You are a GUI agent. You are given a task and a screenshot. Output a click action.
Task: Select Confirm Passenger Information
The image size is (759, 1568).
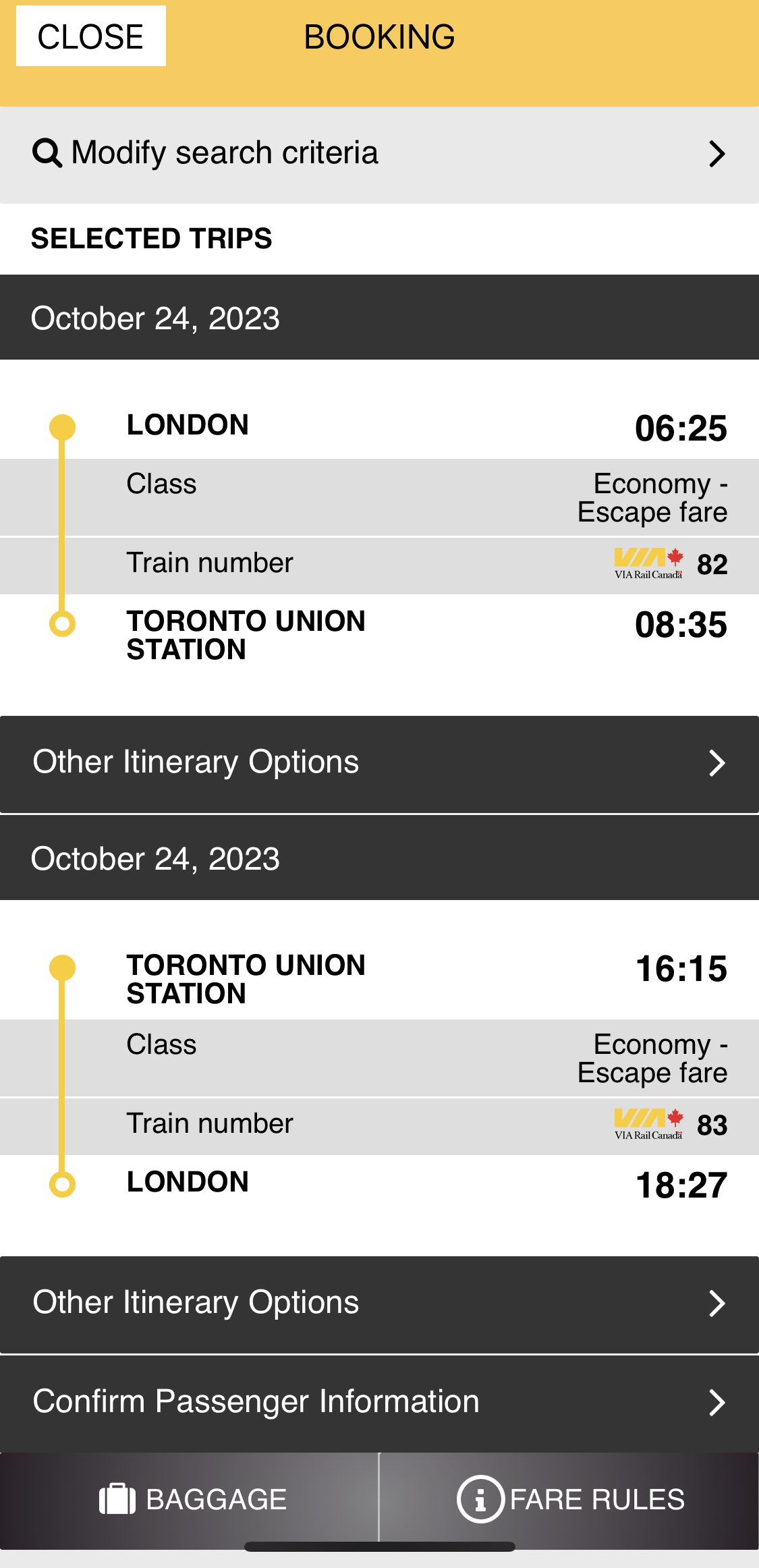click(x=256, y=1401)
